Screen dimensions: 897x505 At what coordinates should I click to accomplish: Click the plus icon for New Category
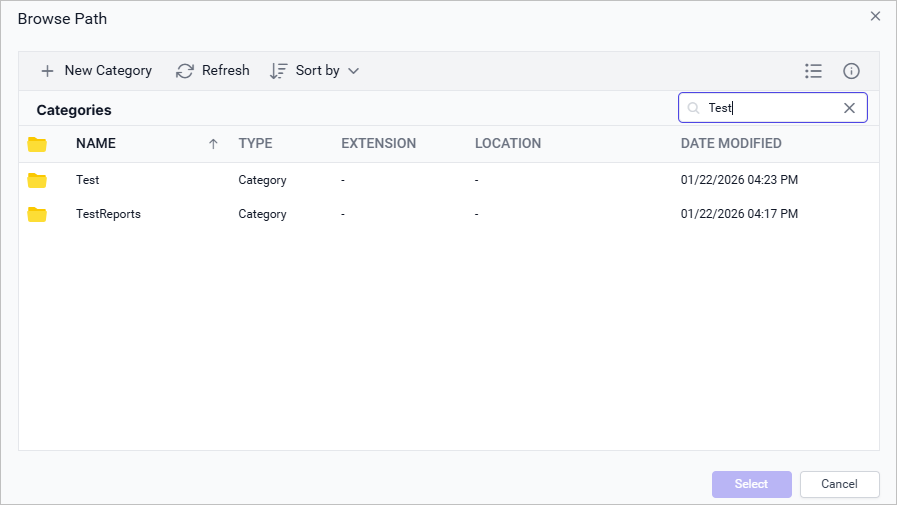[x=47, y=71]
